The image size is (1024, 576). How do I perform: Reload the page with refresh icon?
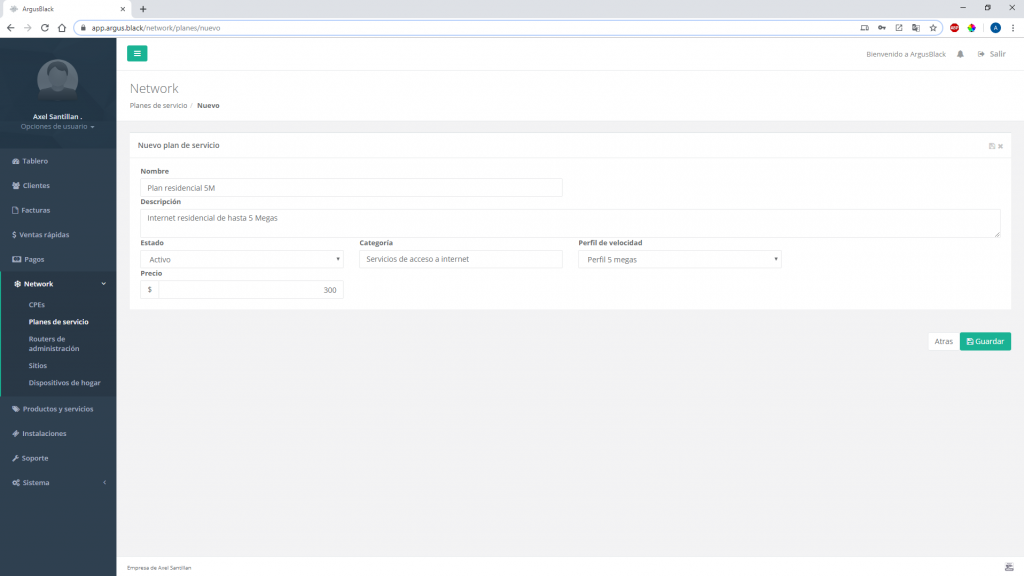(x=44, y=28)
